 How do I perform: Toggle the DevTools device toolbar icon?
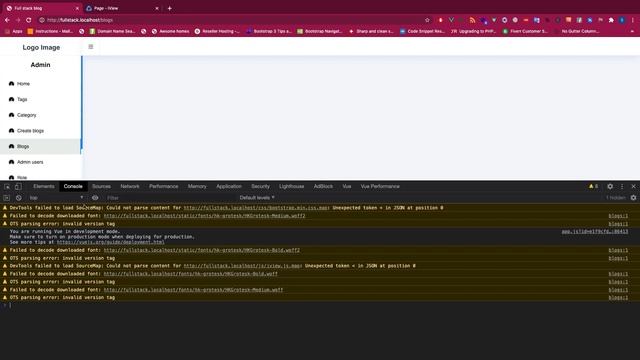pyautogui.click(x=18, y=186)
